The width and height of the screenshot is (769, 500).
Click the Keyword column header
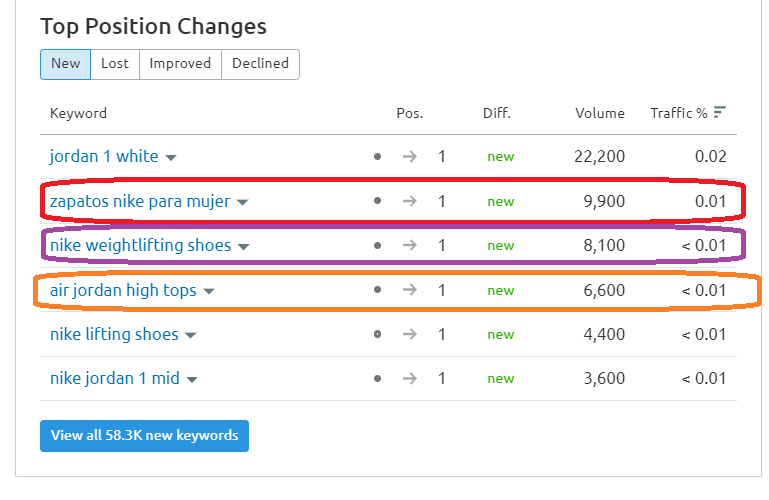click(78, 113)
